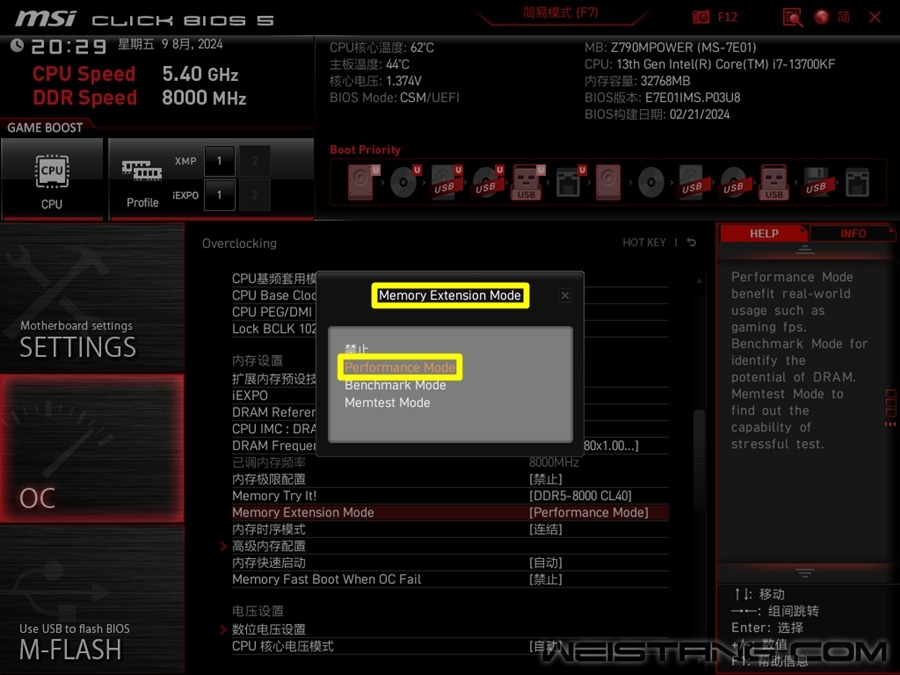Select the UEFI CD/DVD boot device icon

point(405,182)
